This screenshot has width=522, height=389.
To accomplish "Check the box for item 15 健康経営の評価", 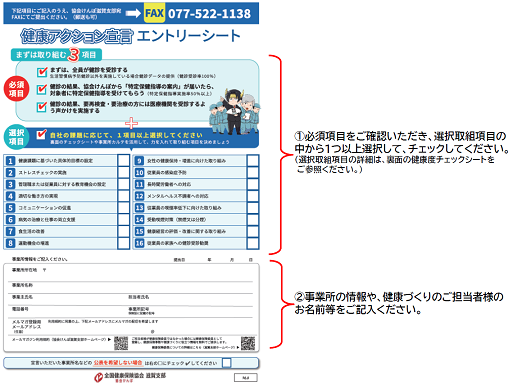I will click(x=253, y=231).
